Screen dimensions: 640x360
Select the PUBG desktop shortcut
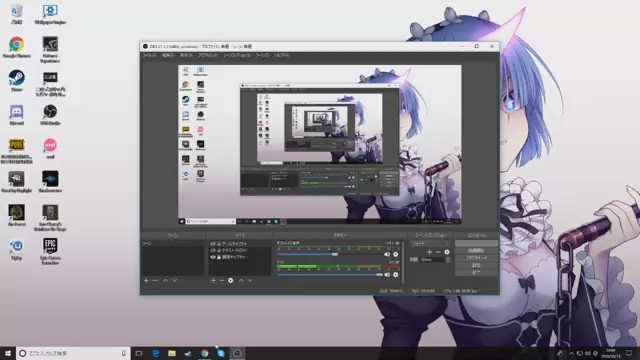click(x=16, y=151)
